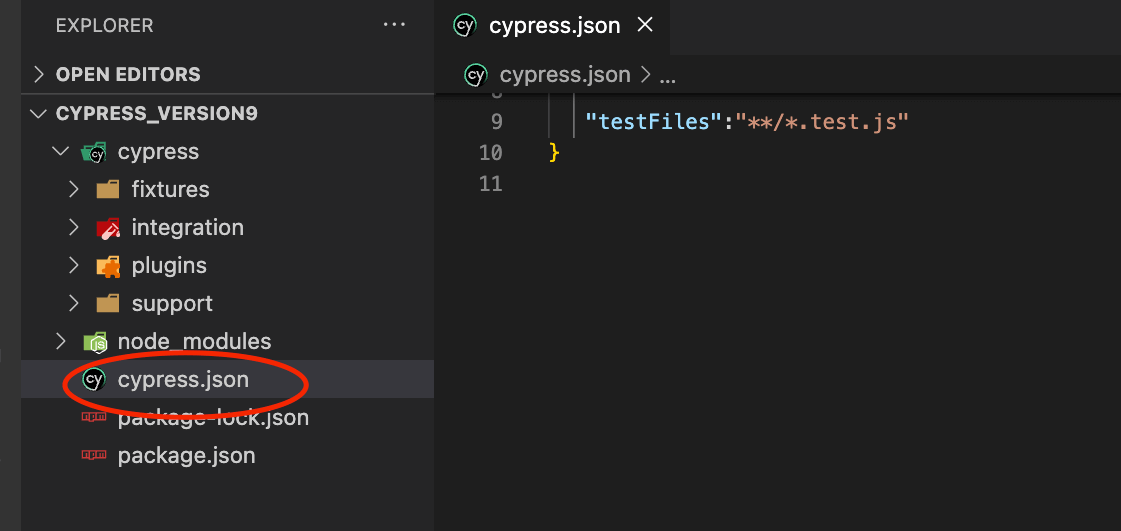Expand the OPEN EDITORS section chevron
Screen dimensions: 1121x531
[x=40, y=74]
